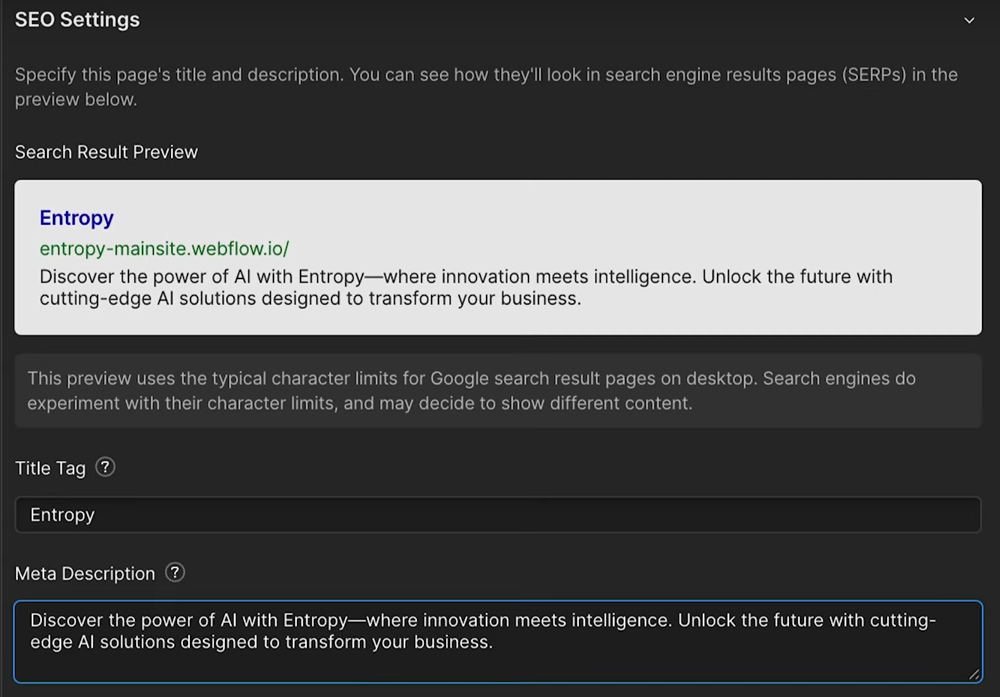Viewport: 1000px width, 697px height.
Task: Select the Search Result Preview section label
Action: [106, 151]
